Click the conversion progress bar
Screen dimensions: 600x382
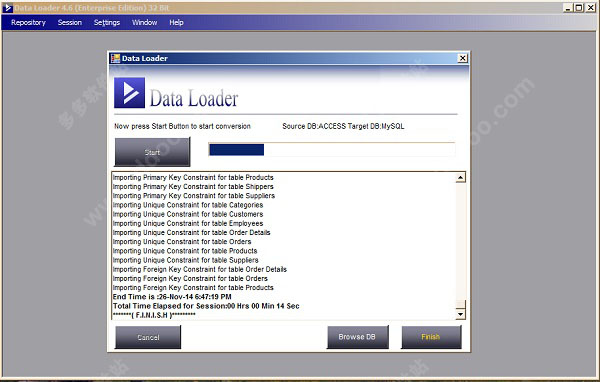click(332, 149)
